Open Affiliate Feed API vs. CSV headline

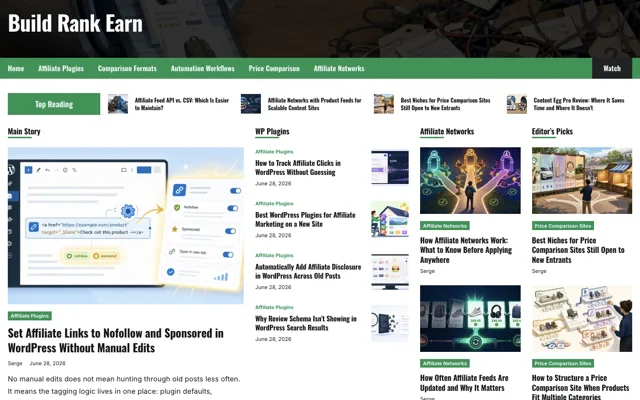click(182, 104)
